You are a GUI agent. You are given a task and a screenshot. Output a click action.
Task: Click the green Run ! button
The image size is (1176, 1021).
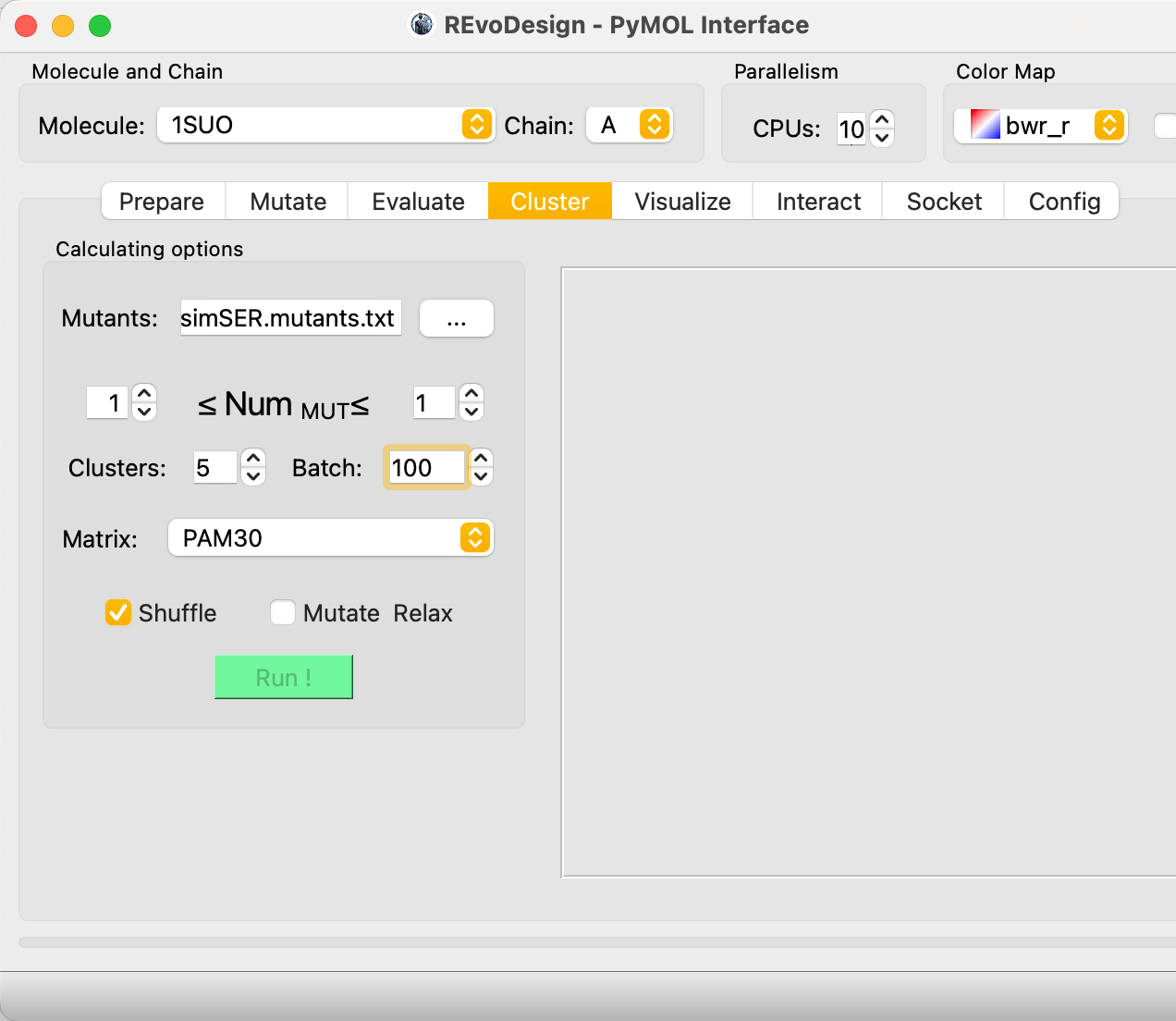284,677
